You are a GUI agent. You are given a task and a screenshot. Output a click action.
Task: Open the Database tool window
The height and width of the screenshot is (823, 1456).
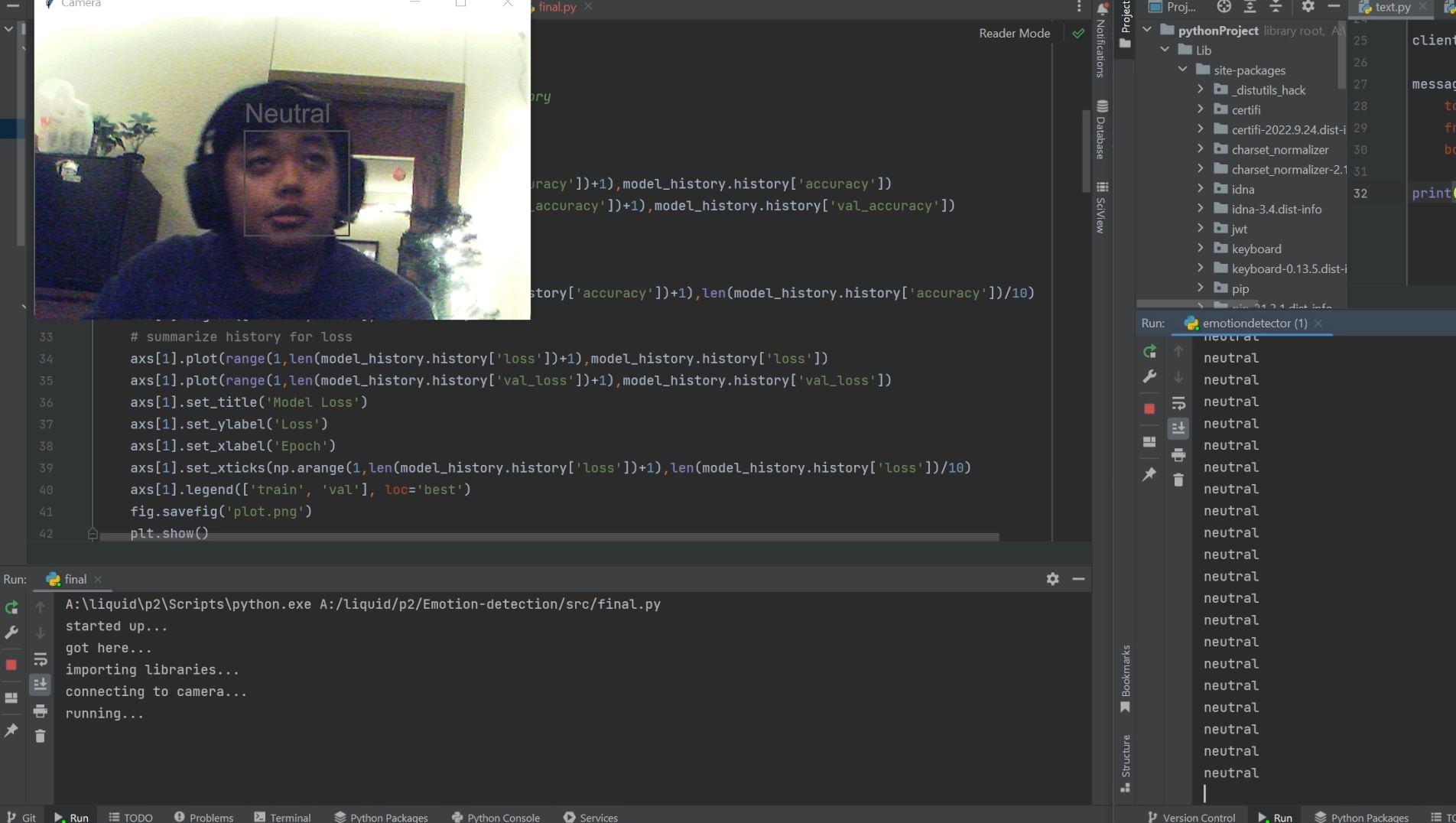coord(1101,129)
